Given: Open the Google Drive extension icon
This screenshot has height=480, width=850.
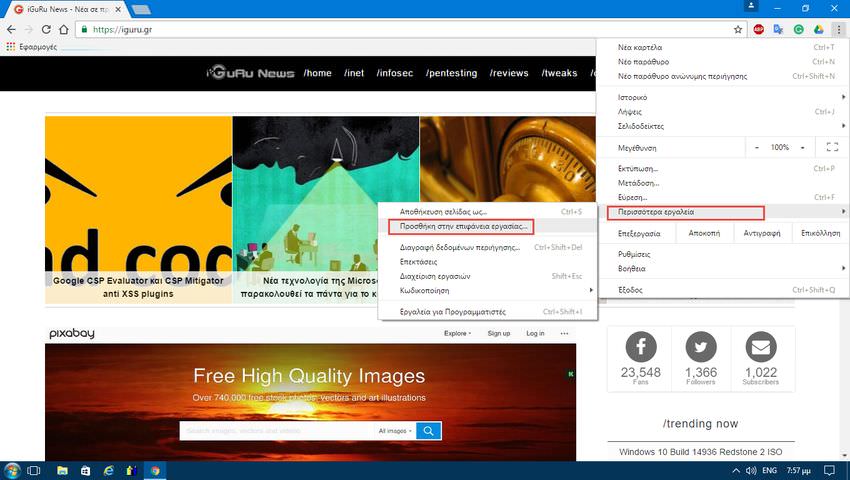Looking at the screenshot, I should point(817,30).
